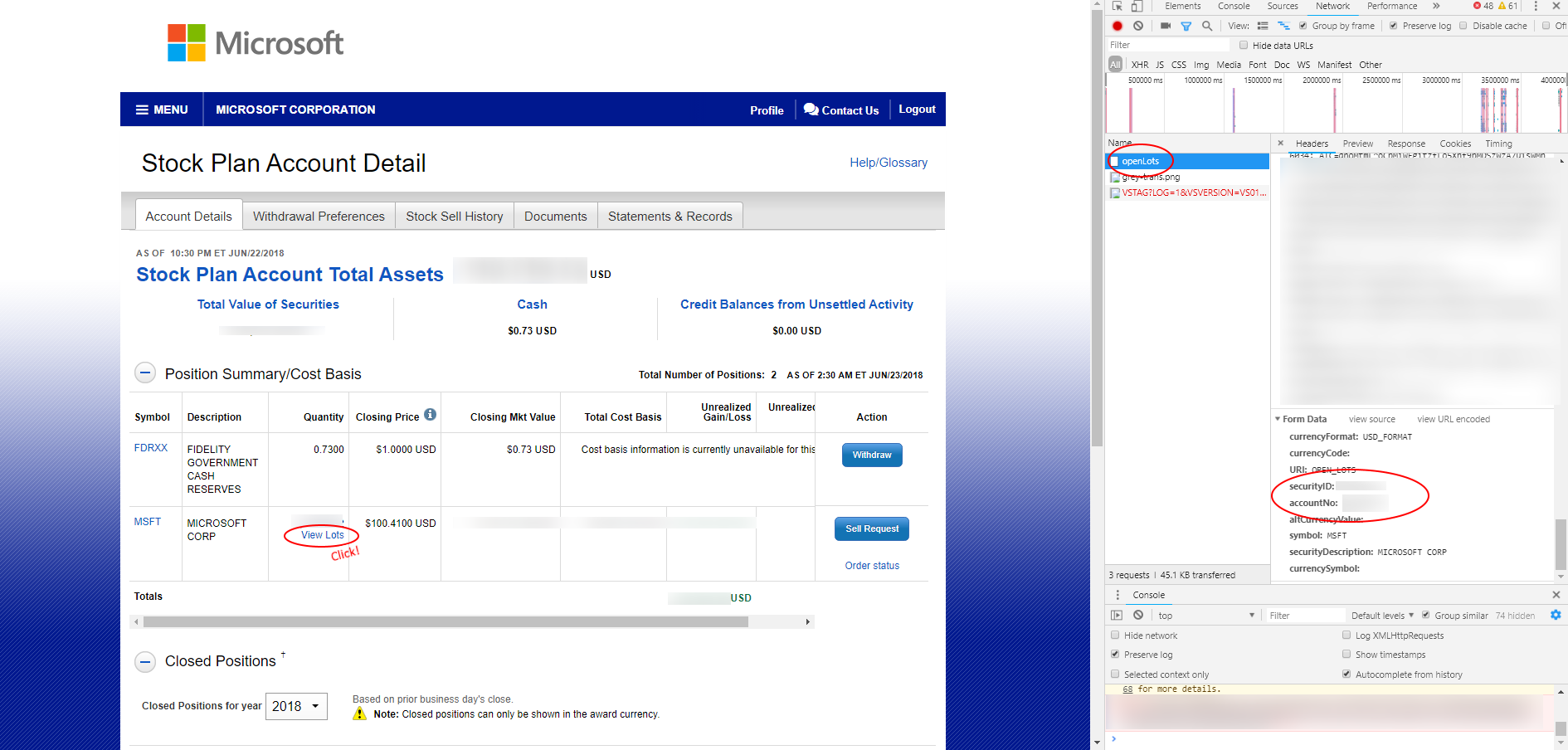
Task: Click the Contact Us chat bubble link
Action: [841, 110]
